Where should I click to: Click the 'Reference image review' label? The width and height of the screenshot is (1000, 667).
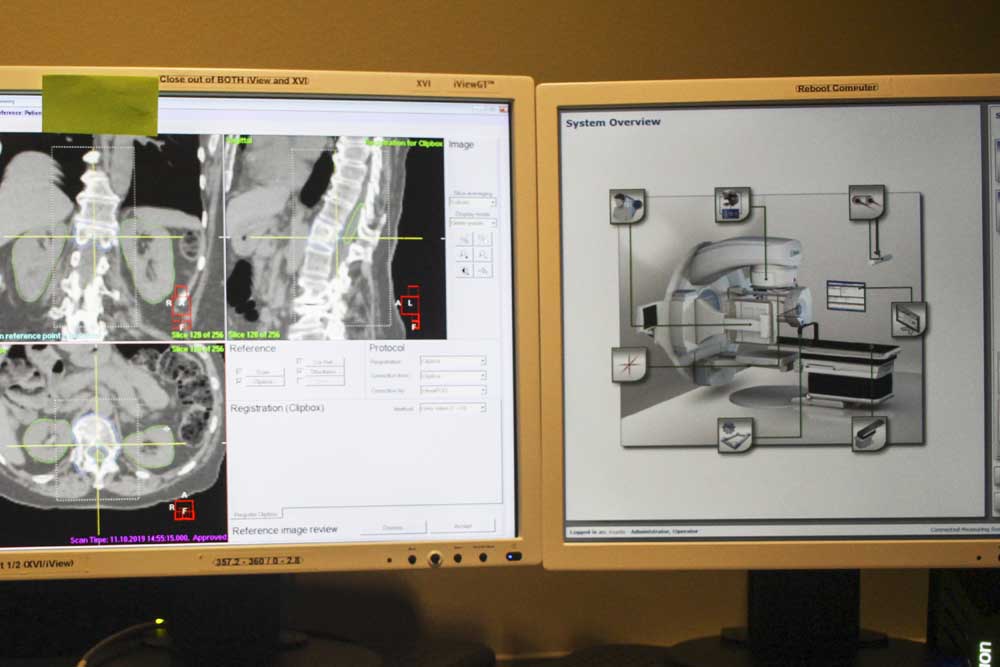[284, 530]
